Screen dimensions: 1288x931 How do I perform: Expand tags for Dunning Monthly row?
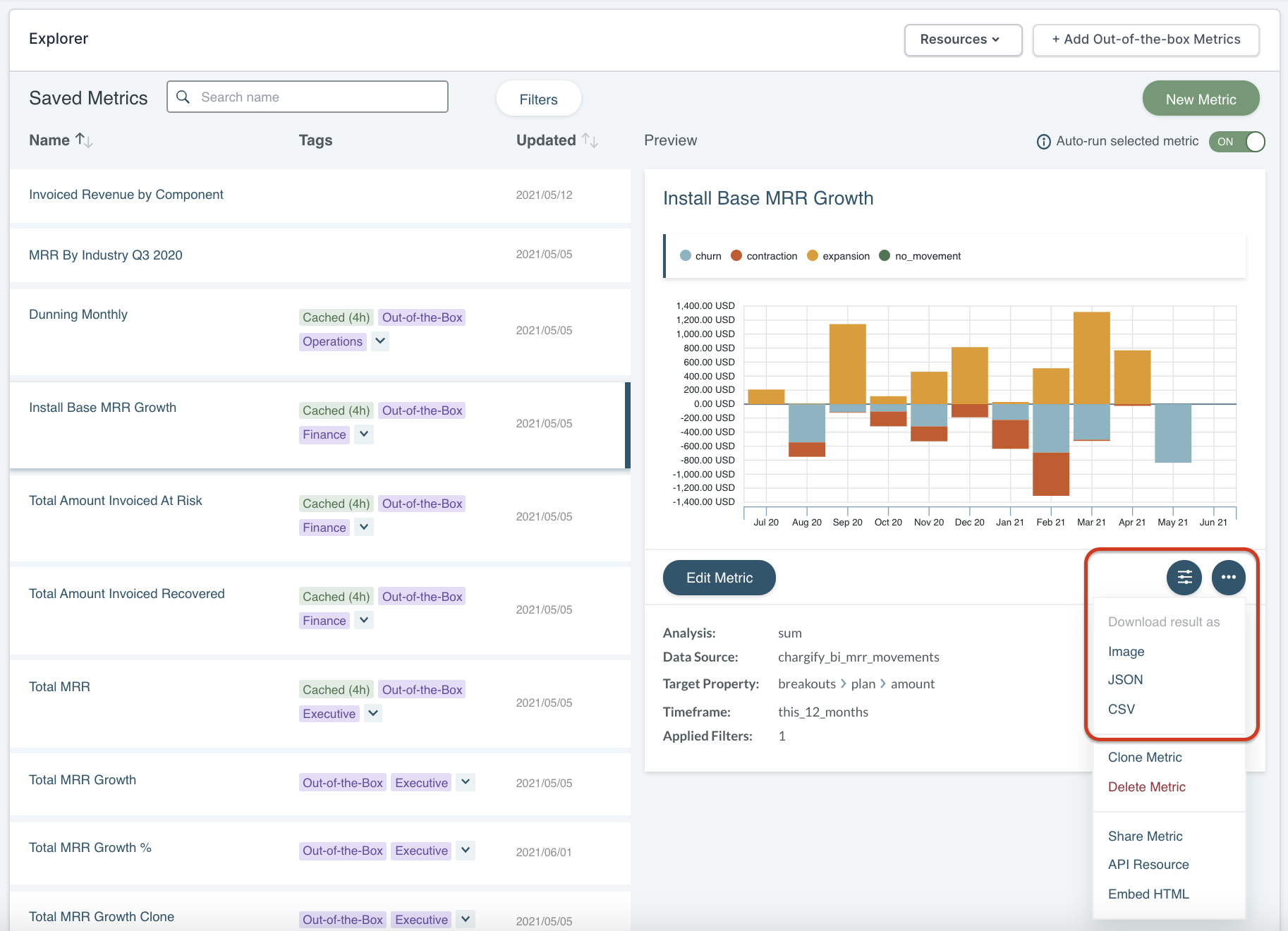(380, 341)
